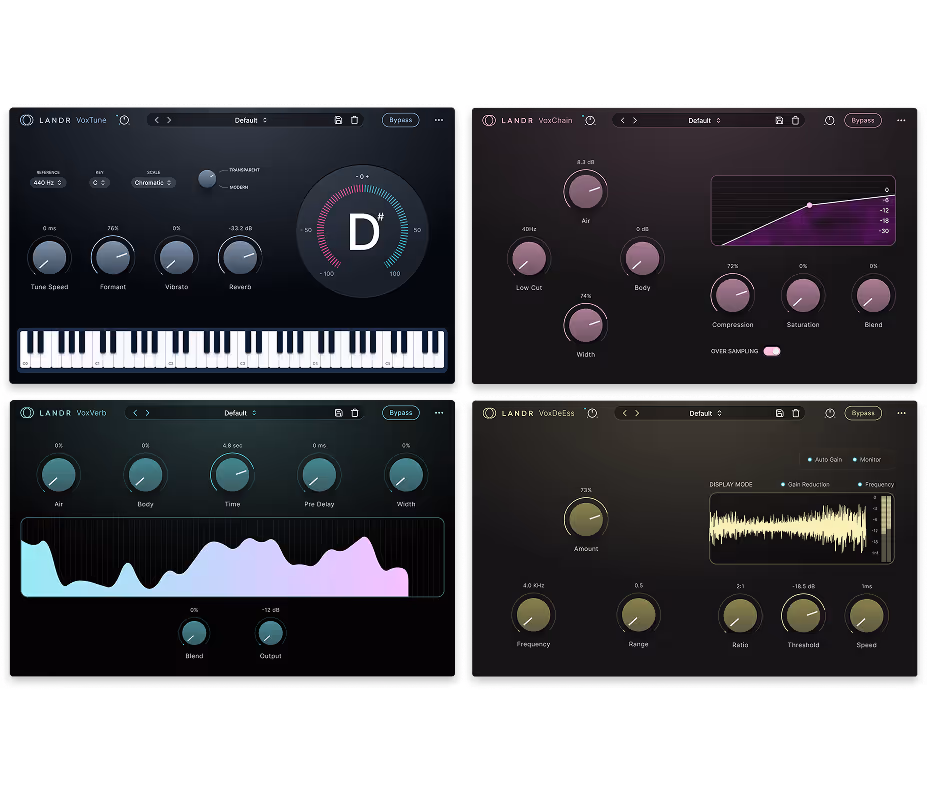Click the Formant knob in VoxTune
Viewport: 927px width, 785px height.
[x=113, y=258]
